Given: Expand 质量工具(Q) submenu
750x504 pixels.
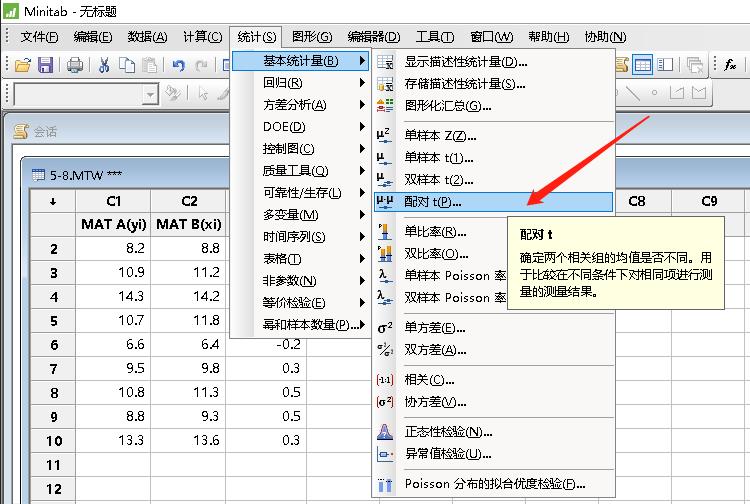Looking at the screenshot, I should coord(300,171).
